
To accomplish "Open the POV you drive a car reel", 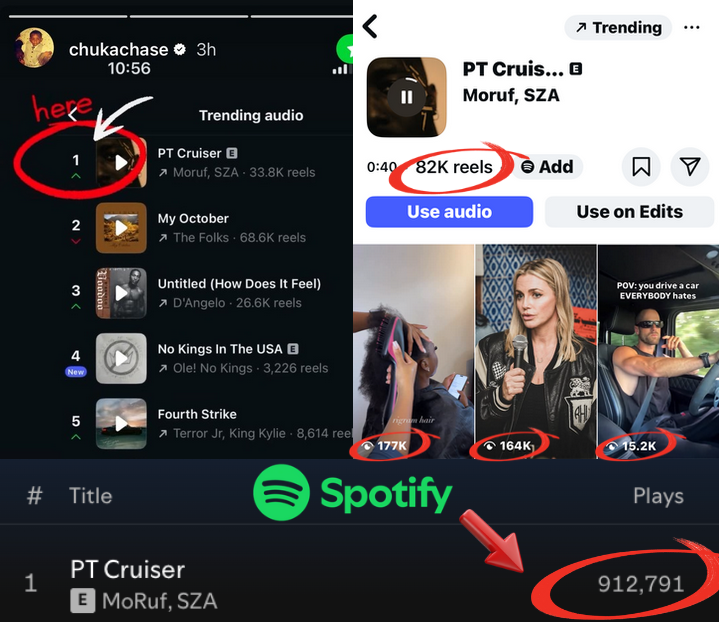I will pyautogui.click(x=658, y=351).
